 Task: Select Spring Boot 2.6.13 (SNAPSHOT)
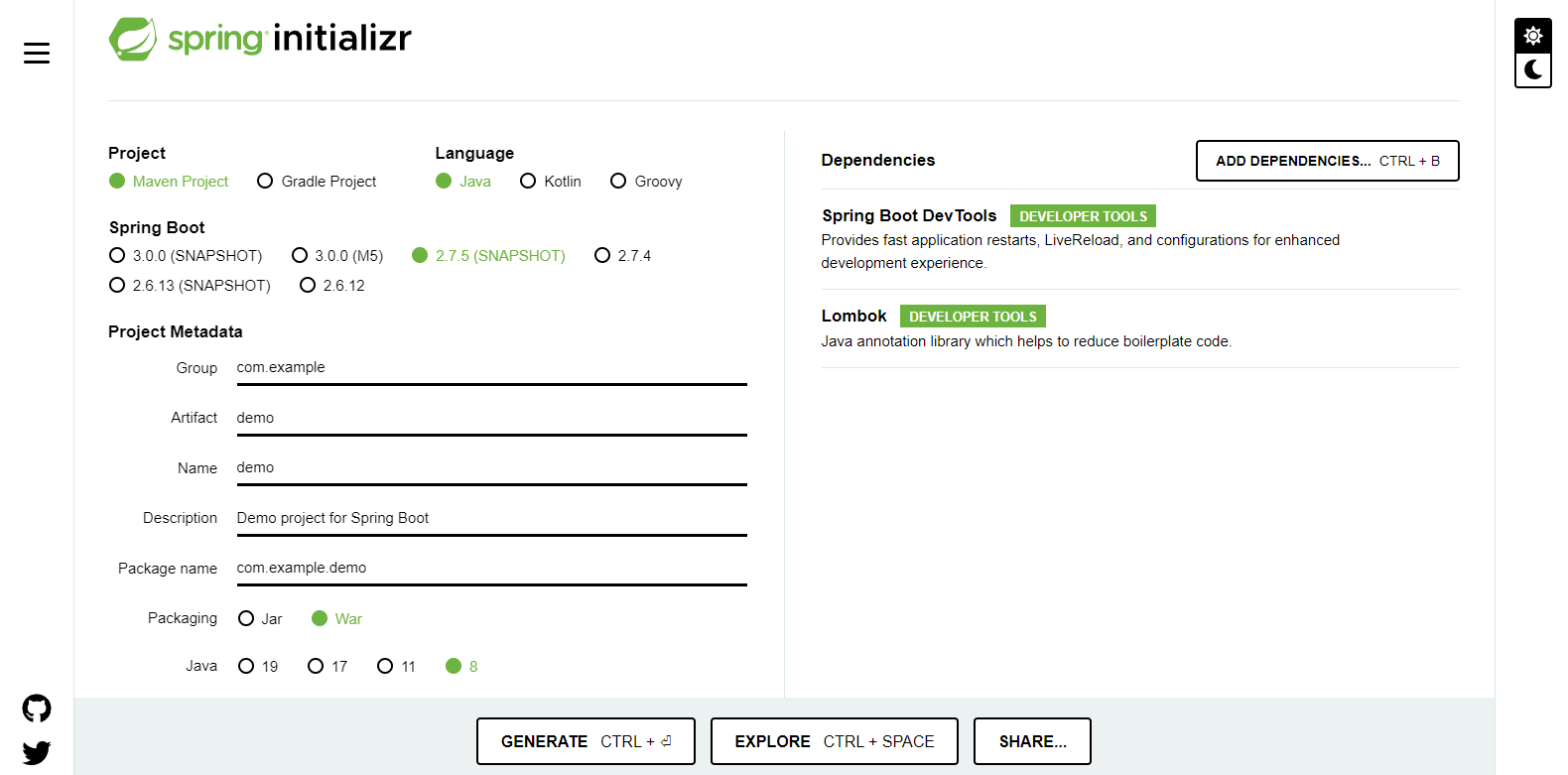[x=190, y=285]
